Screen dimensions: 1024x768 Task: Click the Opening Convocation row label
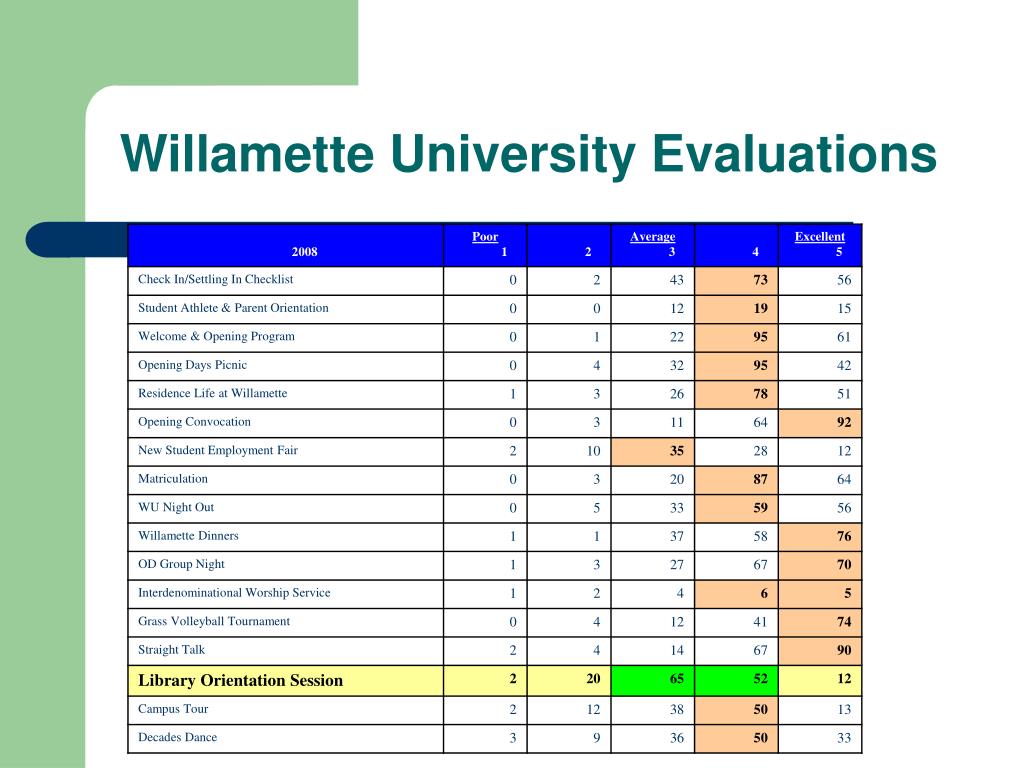pos(194,422)
